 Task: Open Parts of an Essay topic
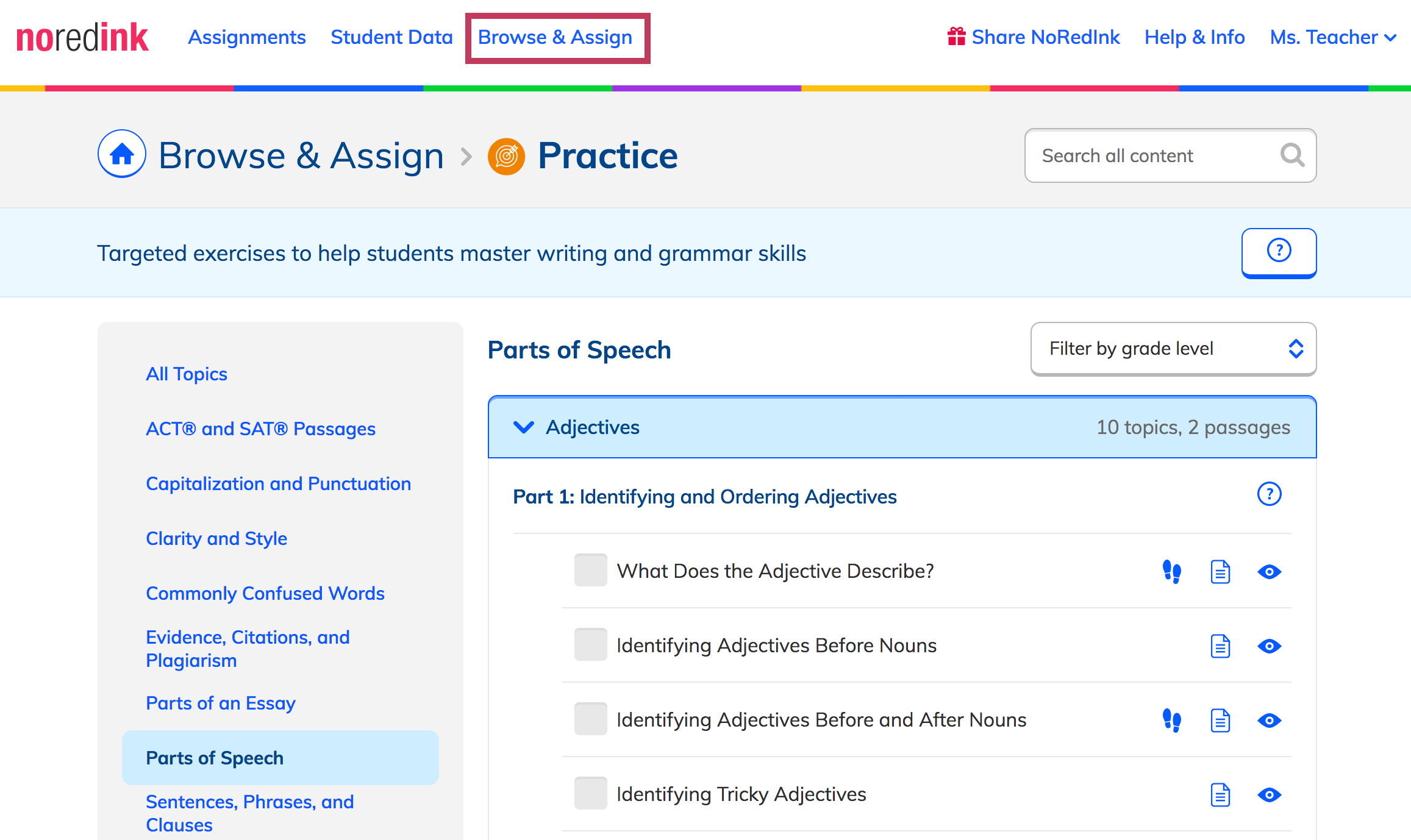(x=221, y=703)
